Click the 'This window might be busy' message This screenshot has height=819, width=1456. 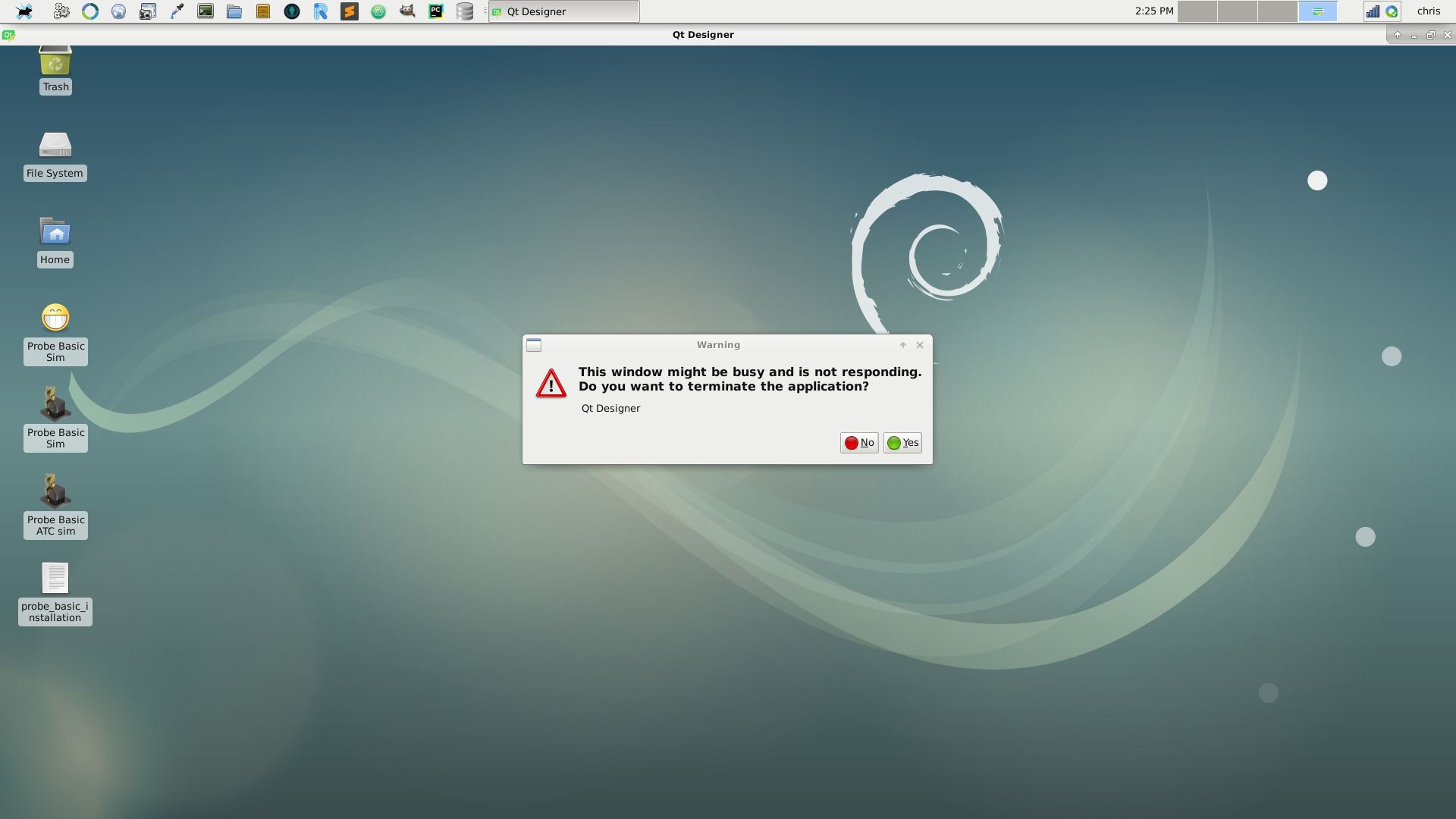click(750, 379)
